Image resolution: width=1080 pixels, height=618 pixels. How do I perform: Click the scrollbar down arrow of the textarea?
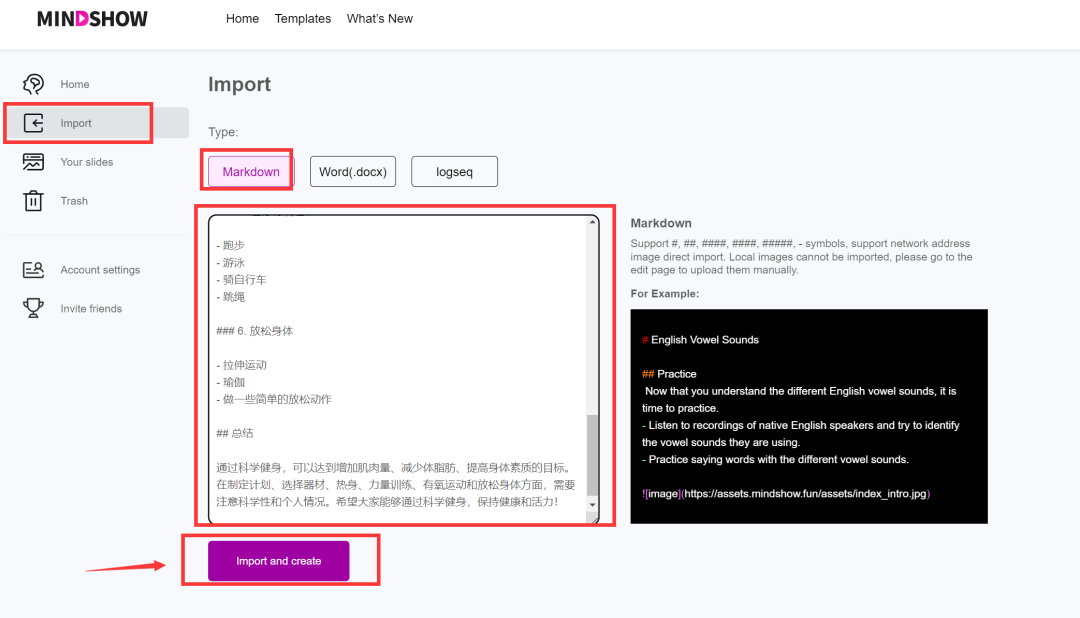tap(591, 503)
